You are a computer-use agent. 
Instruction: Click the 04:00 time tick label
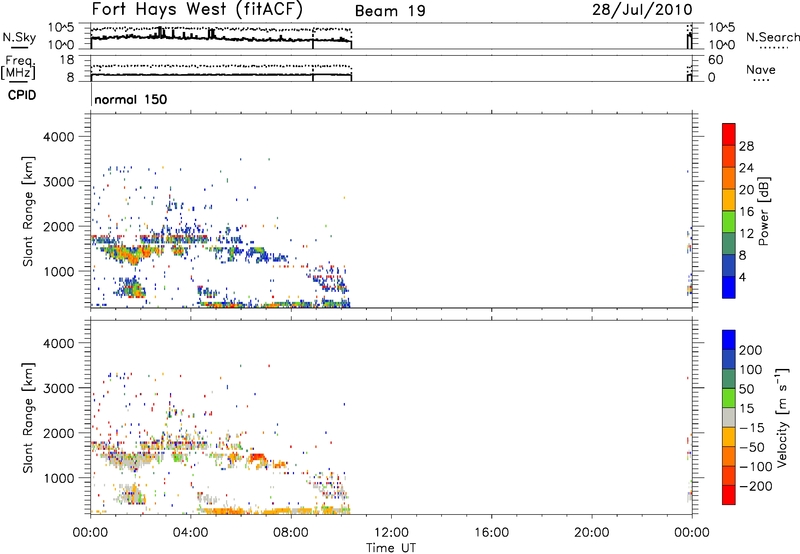190,533
